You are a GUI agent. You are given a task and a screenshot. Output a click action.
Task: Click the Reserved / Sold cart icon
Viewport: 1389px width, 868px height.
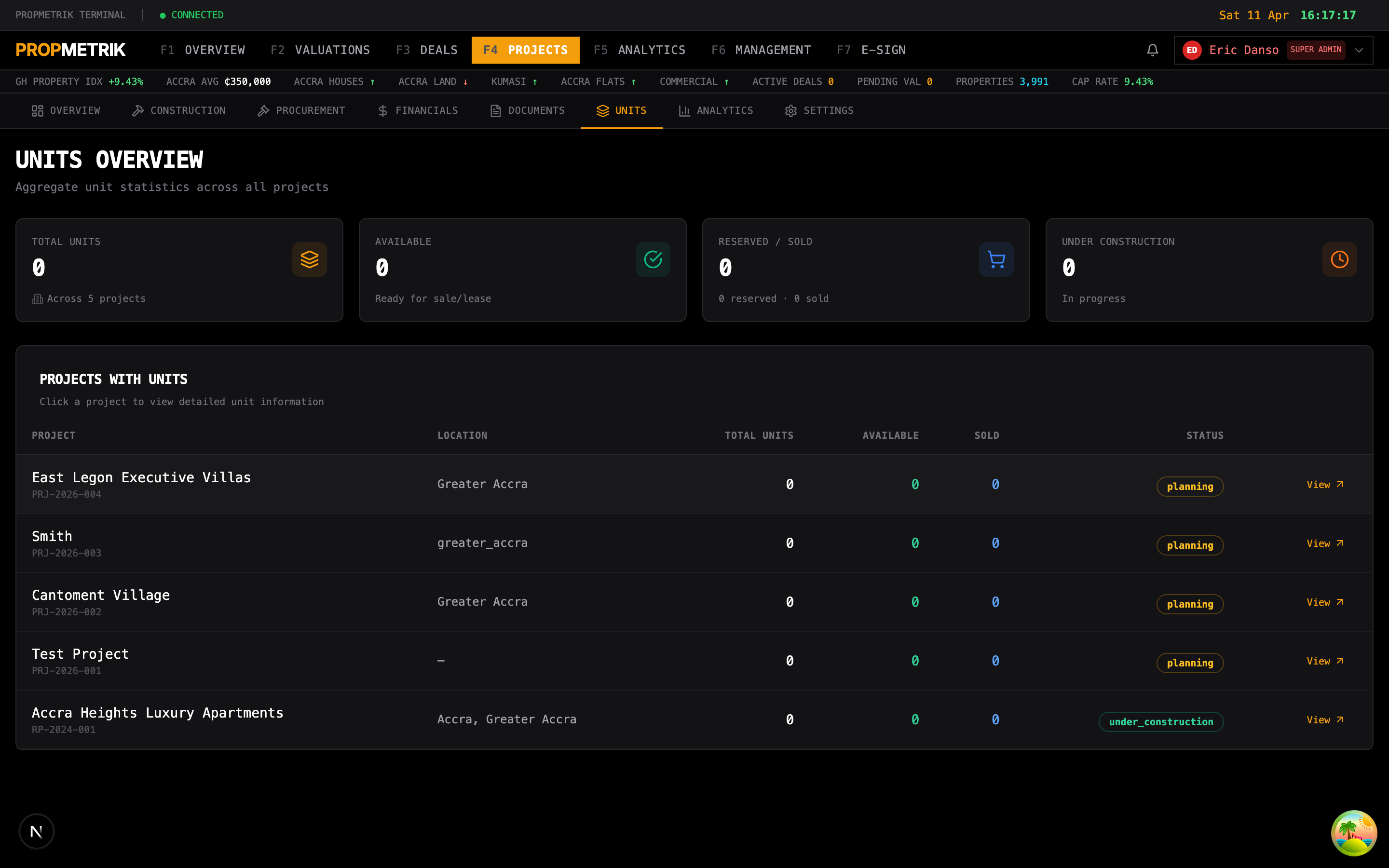point(996,259)
